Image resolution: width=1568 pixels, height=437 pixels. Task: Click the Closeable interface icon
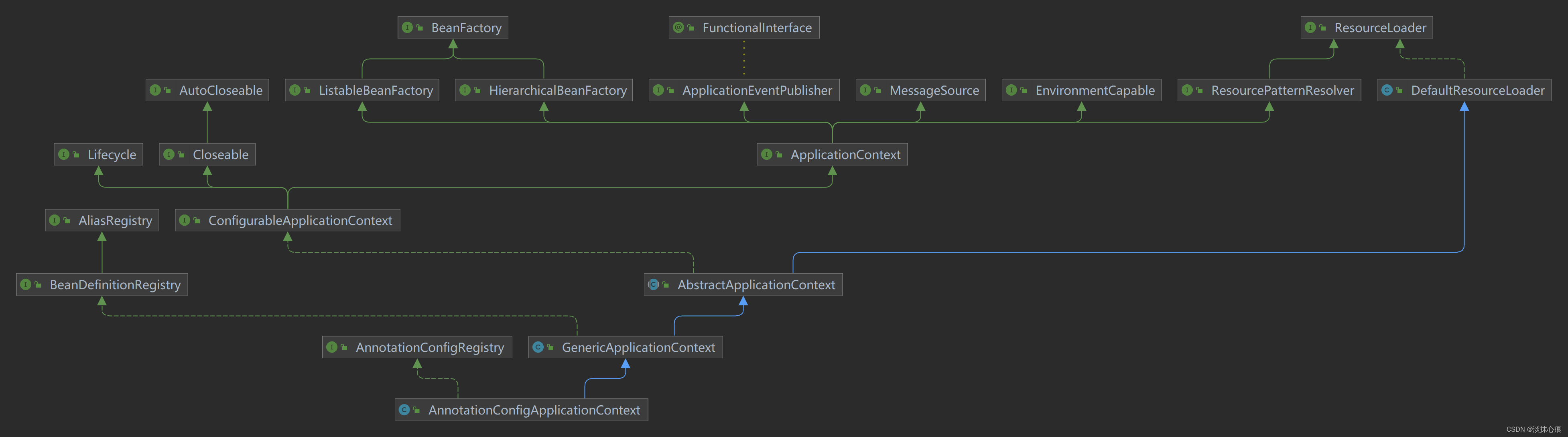169,154
